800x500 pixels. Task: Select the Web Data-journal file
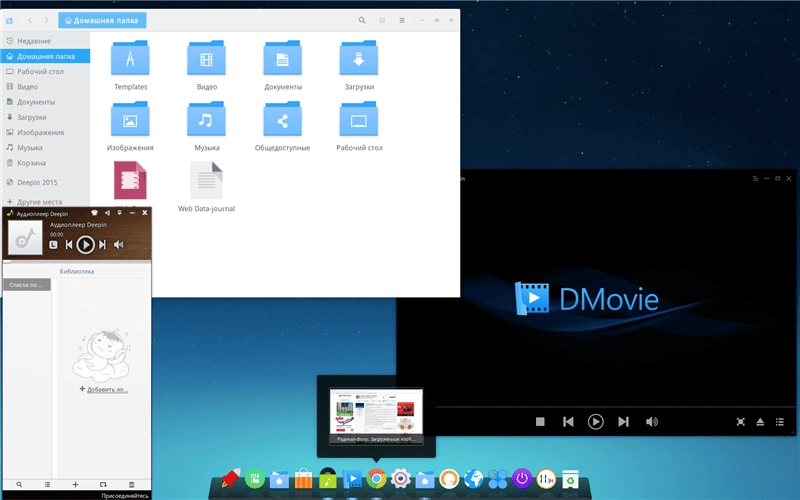(x=206, y=187)
